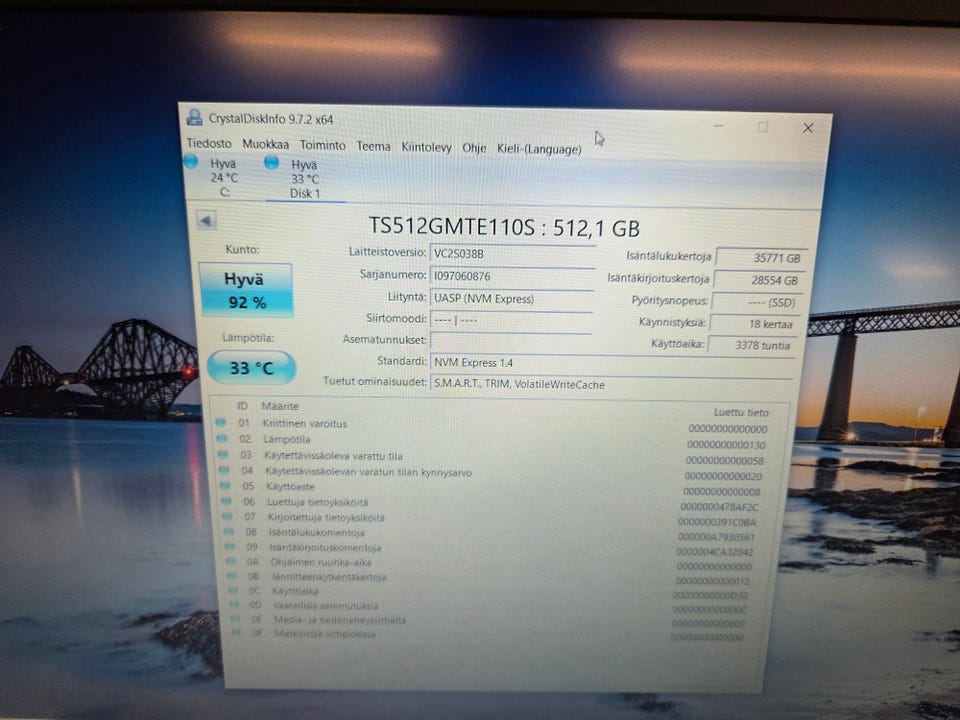The width and height of the screenshot is (960, 720).
Task: Open the Toiminto menu
Action: 323,145
